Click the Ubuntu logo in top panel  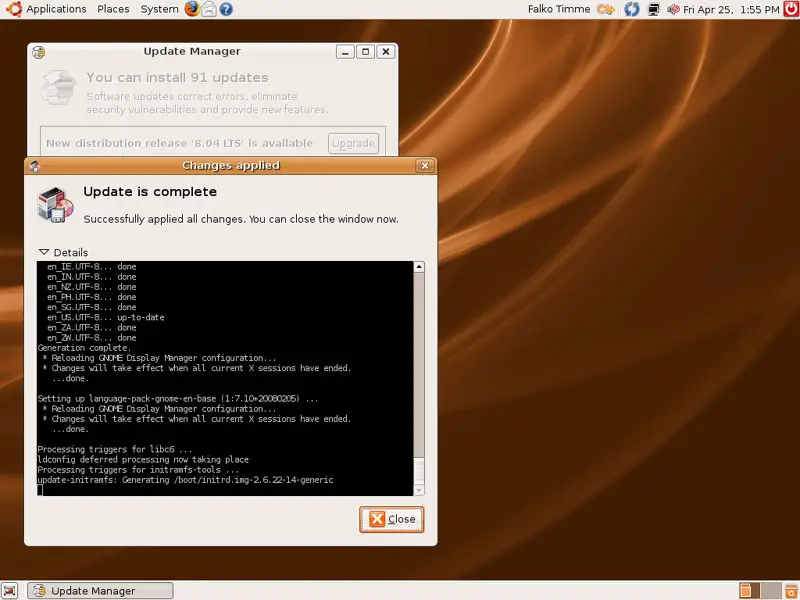[x=14, y=9]
